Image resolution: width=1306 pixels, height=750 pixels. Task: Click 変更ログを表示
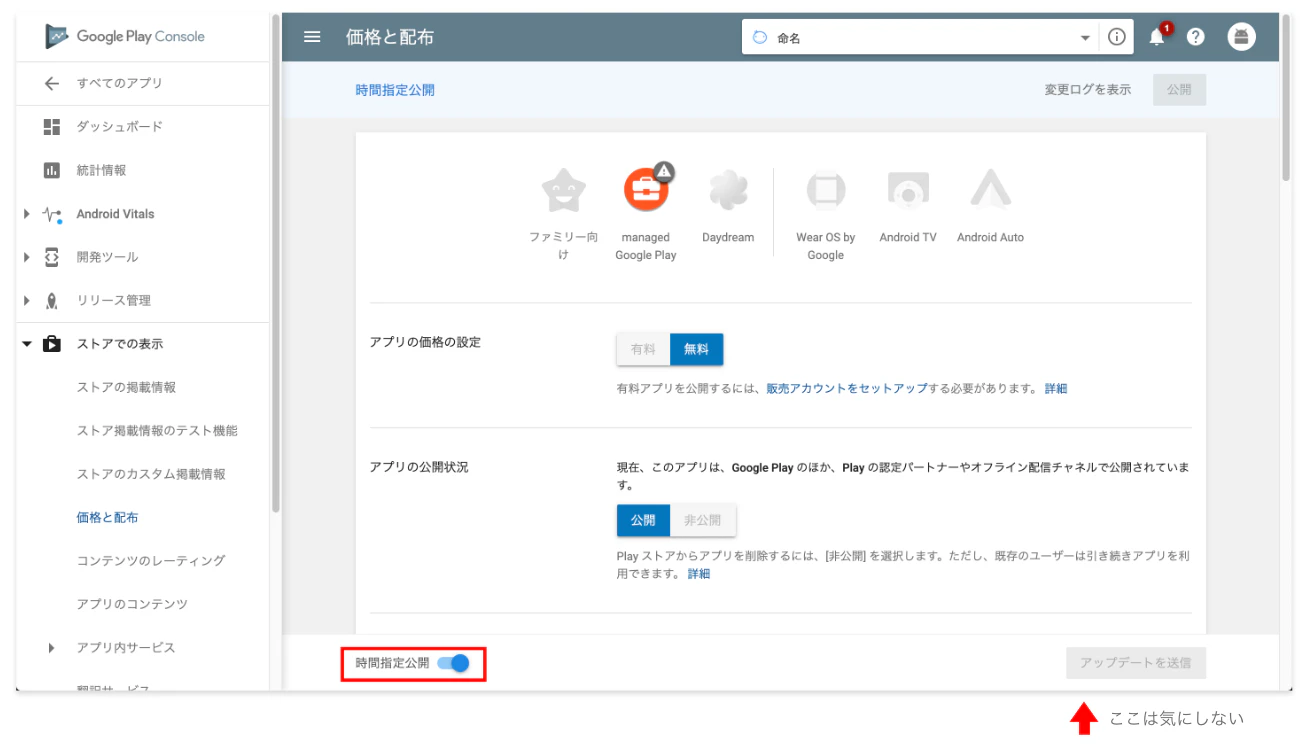tap(1088, 90)
